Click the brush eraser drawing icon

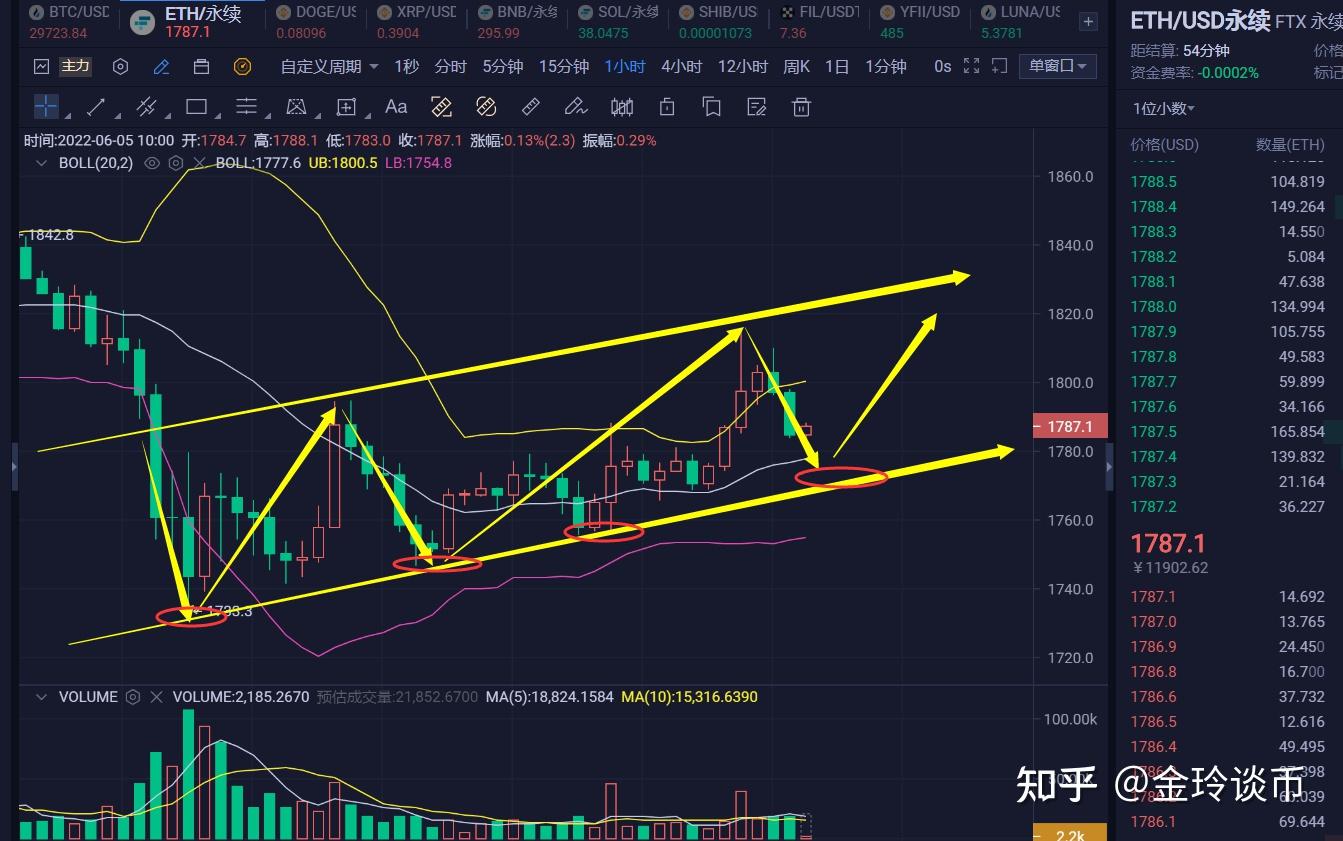click(575, 106)
